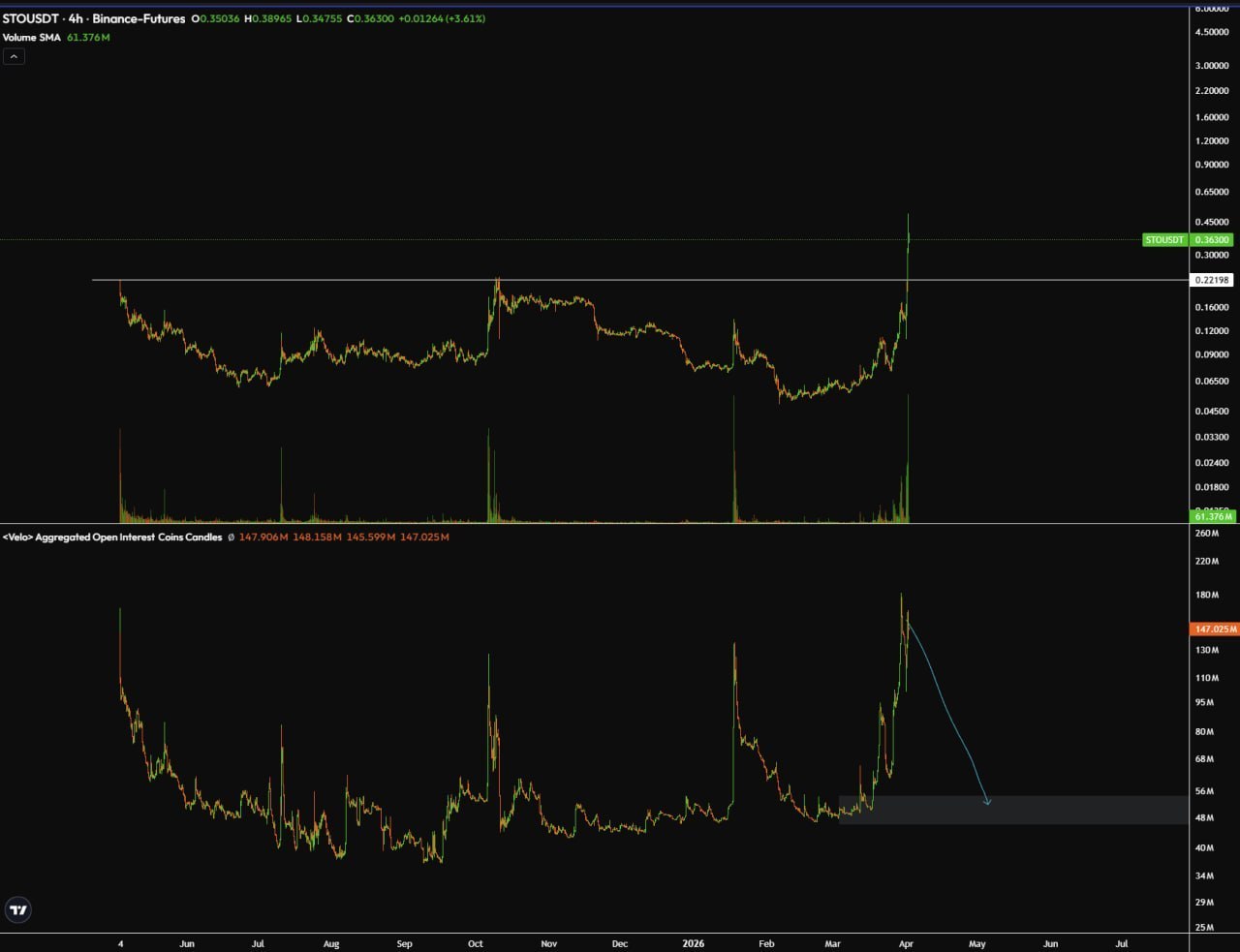
Task: Click the 260M open interest scale level
Action: coord(1207,534)
